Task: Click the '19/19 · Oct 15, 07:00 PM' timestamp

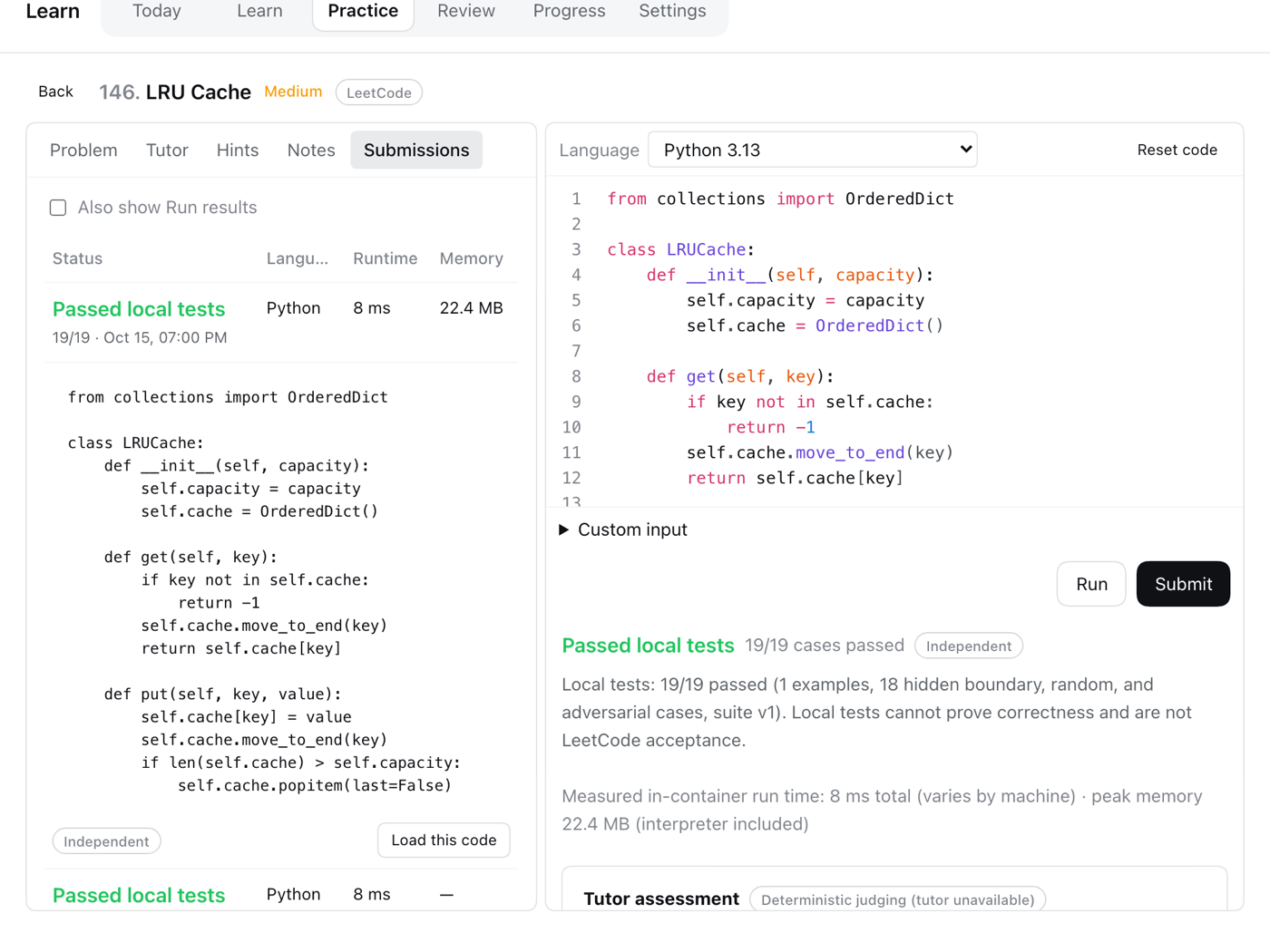Action: tap(140, 337)
